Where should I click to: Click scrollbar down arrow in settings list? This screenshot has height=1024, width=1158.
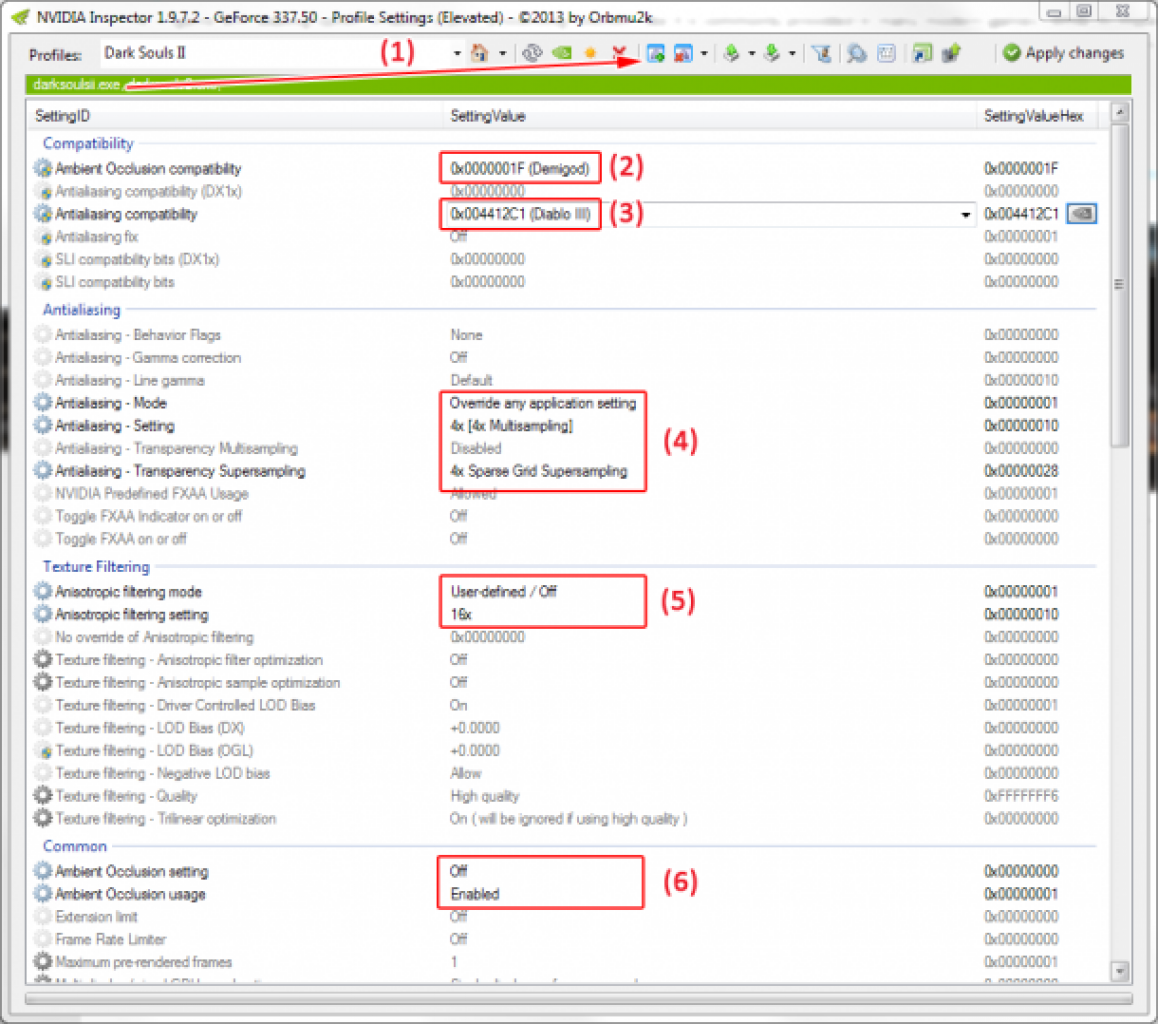click(x=1120, y=971)
